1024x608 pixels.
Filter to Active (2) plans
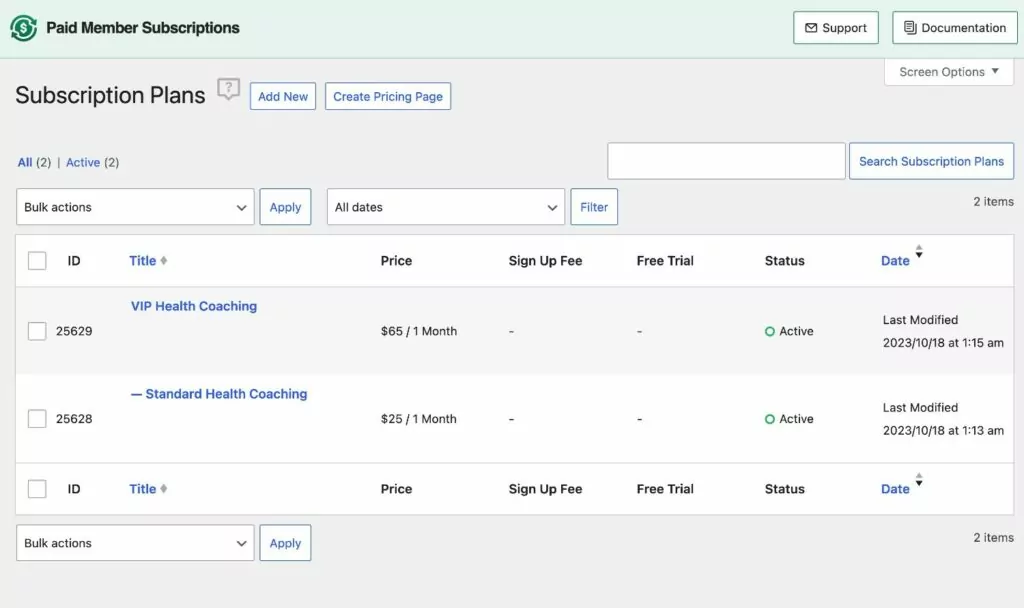92,163
